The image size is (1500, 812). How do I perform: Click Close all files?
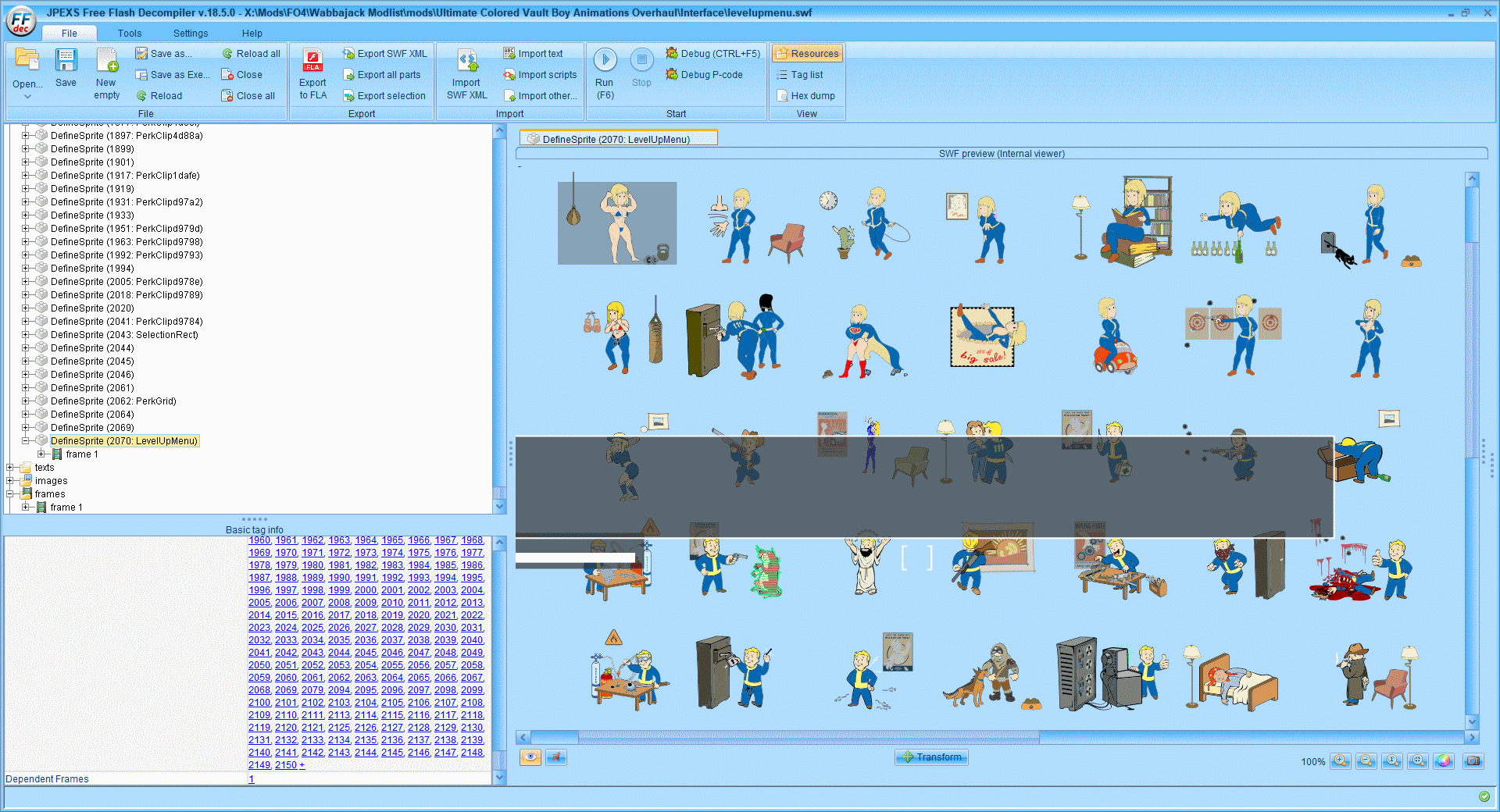[248, 96]
